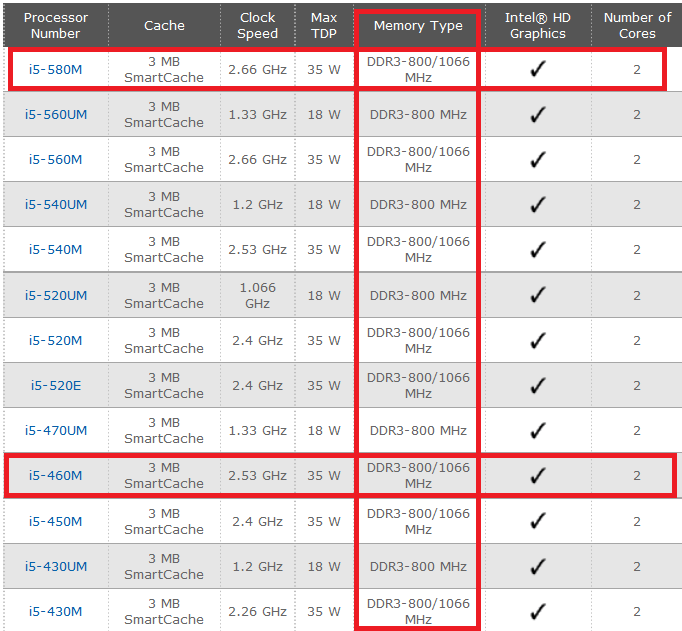682x631 pixels.
Task: Select the 1.33 GHz clock speed of i5-560UM
Action: pyautogui.click(x=257, y=114)
